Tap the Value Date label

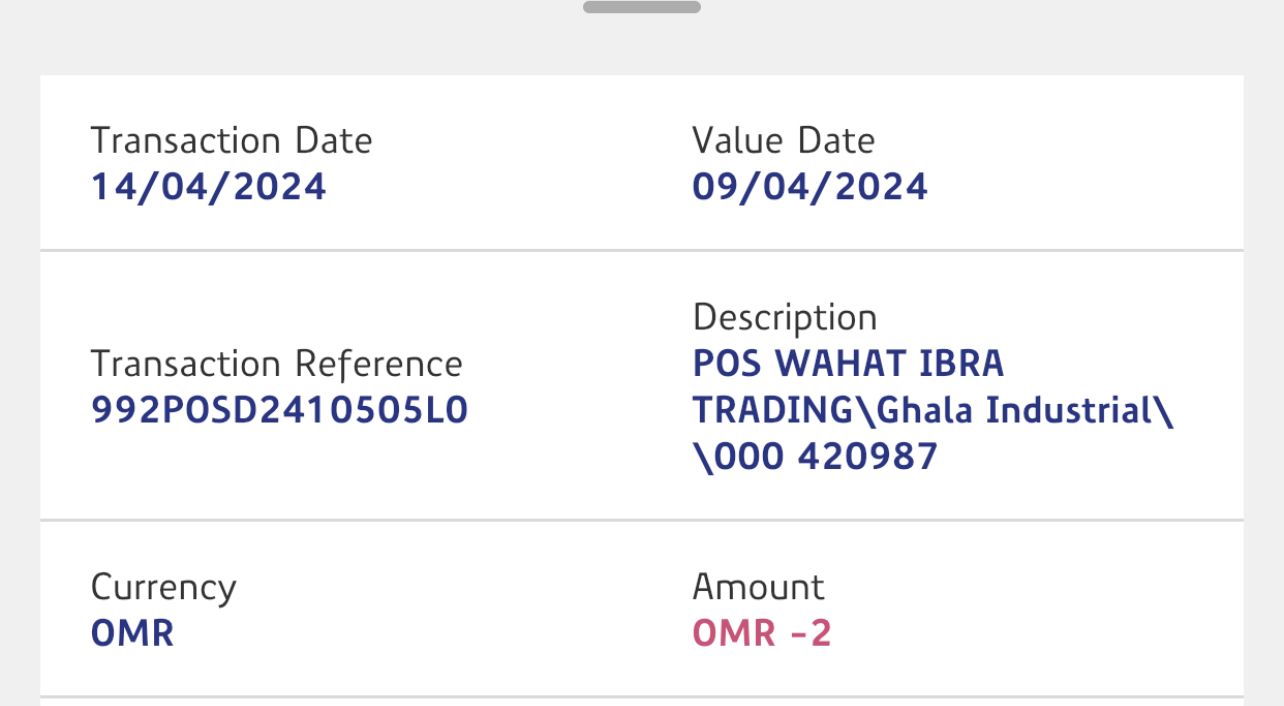[783, 141]
